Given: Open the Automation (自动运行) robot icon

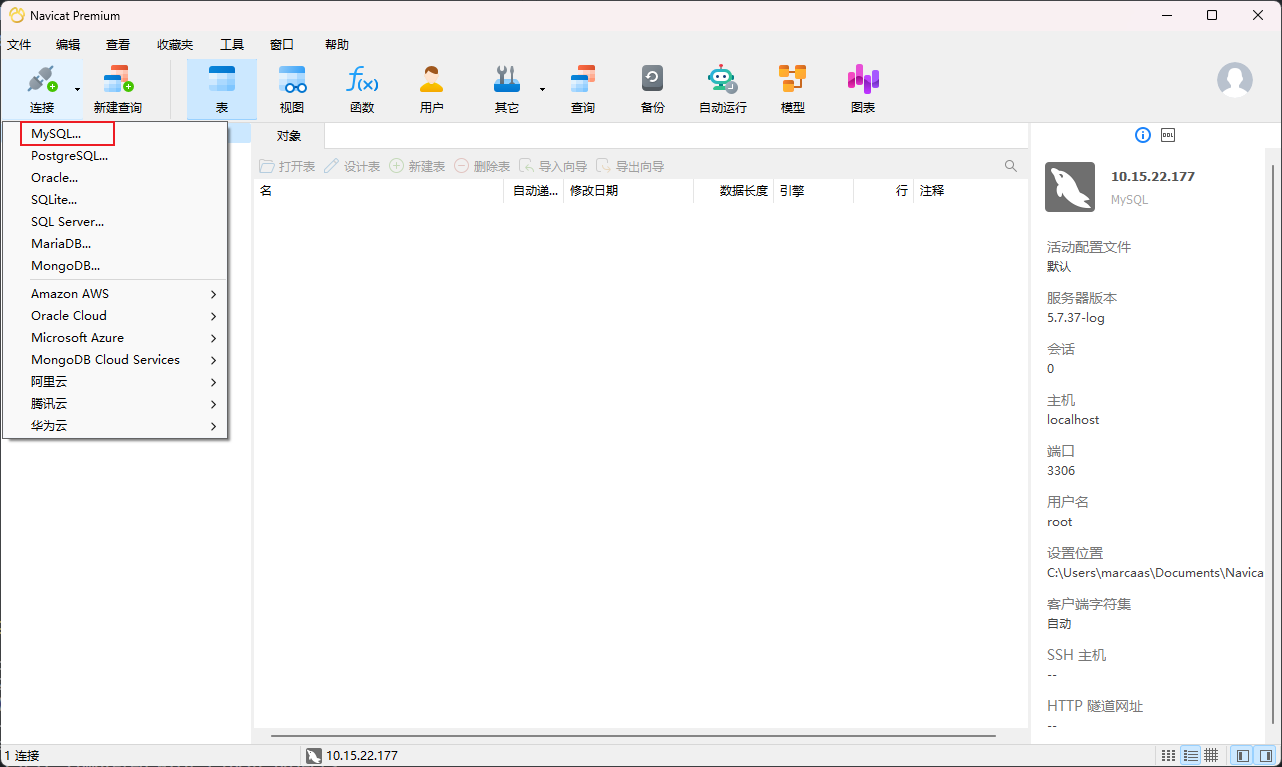Looking at the screenshot, I should [722, 80].
